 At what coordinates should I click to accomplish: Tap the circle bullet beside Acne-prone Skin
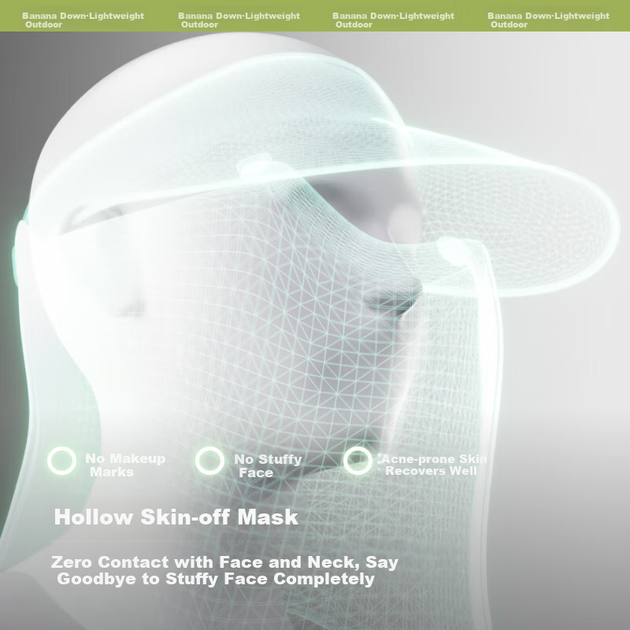tap(358, 460)
